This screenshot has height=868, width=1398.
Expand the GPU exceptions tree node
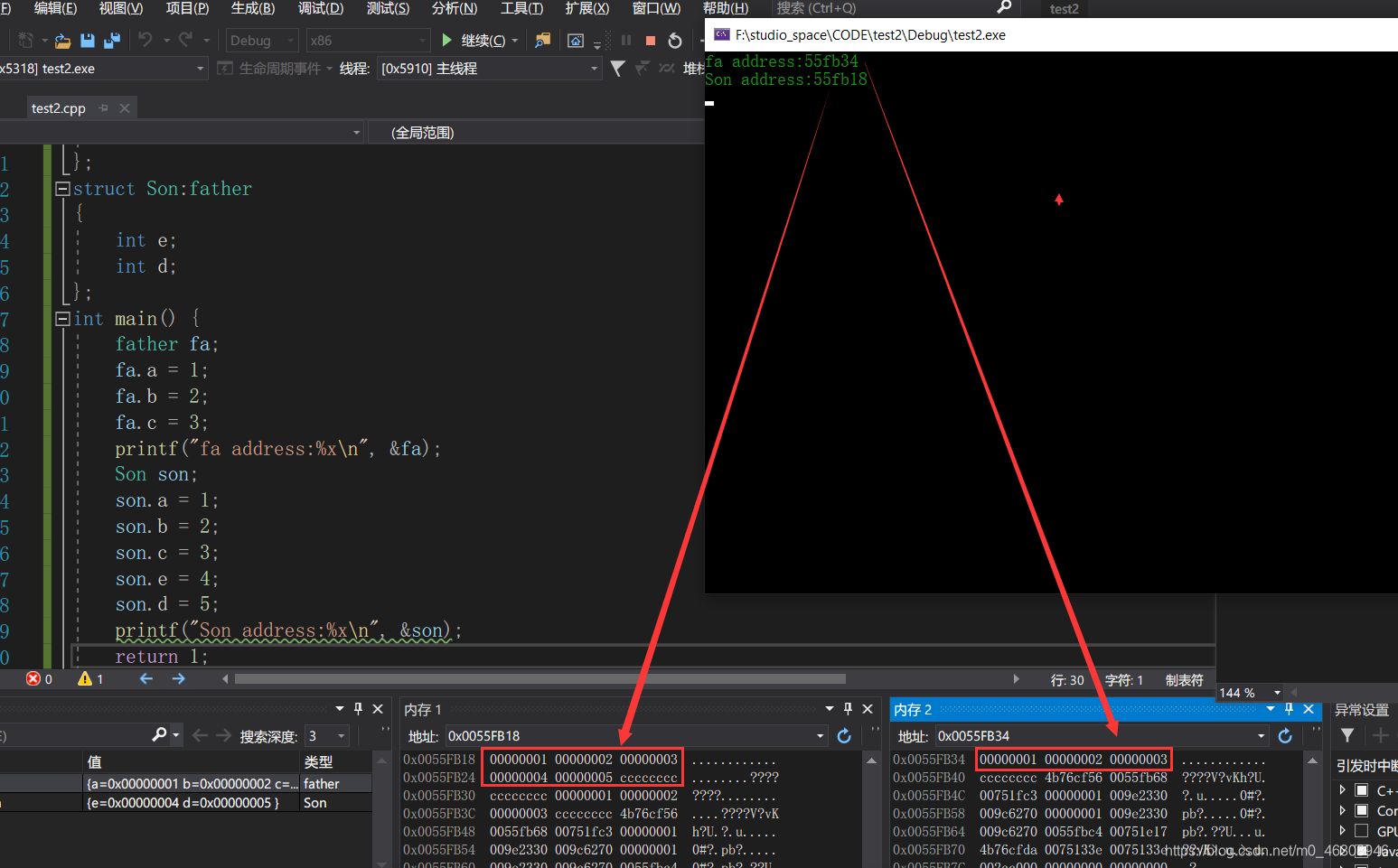(1343, 830)
